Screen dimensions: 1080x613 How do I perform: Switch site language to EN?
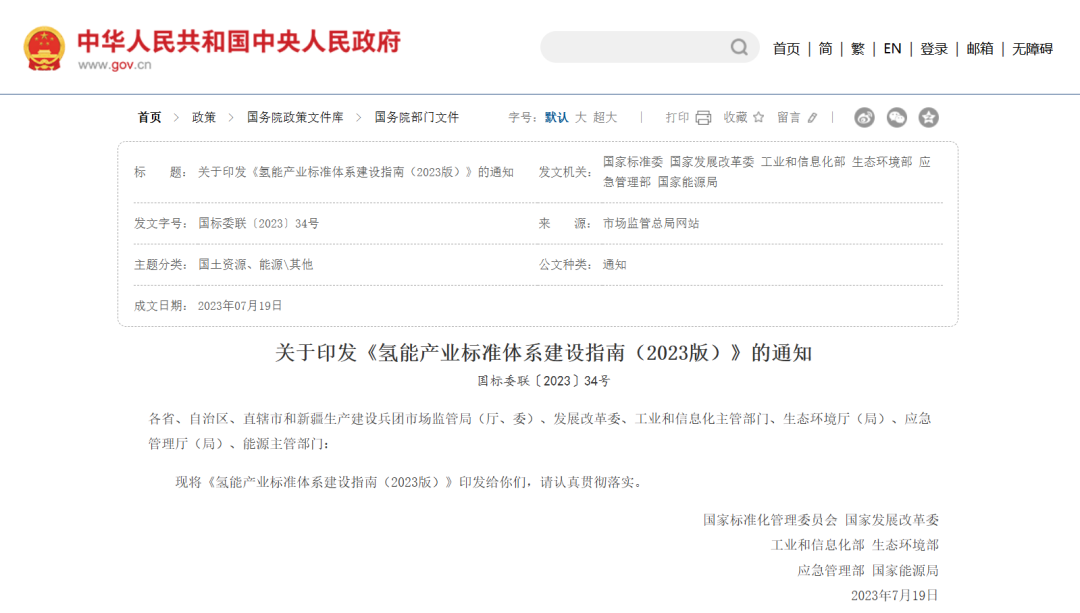click(892, 49)
